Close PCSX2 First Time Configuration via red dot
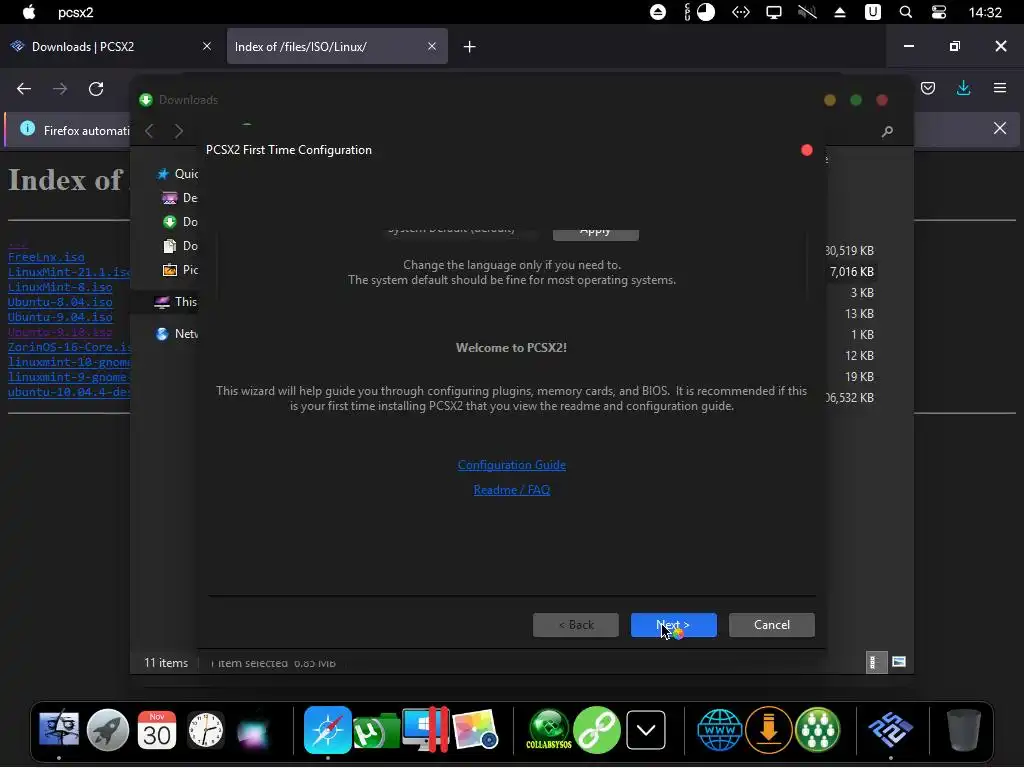The height and width of the screenshot is (768, 1024). click(807, 150)
